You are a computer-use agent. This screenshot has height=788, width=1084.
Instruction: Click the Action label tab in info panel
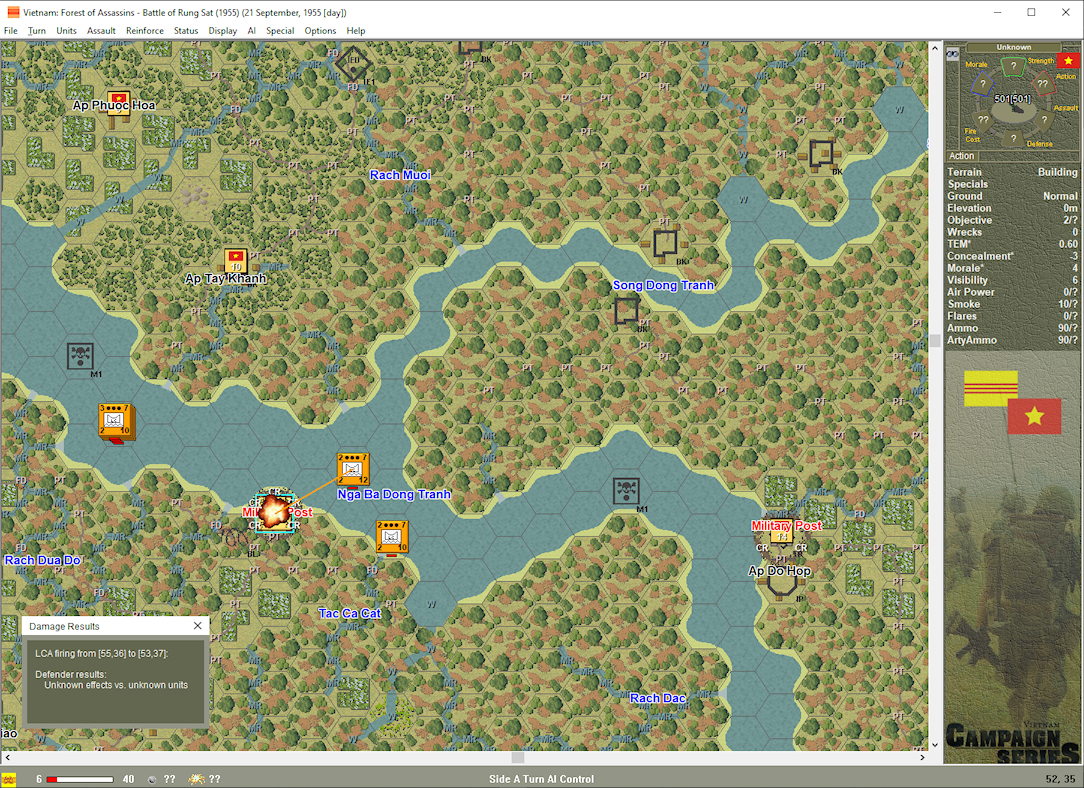coord(962,156)
